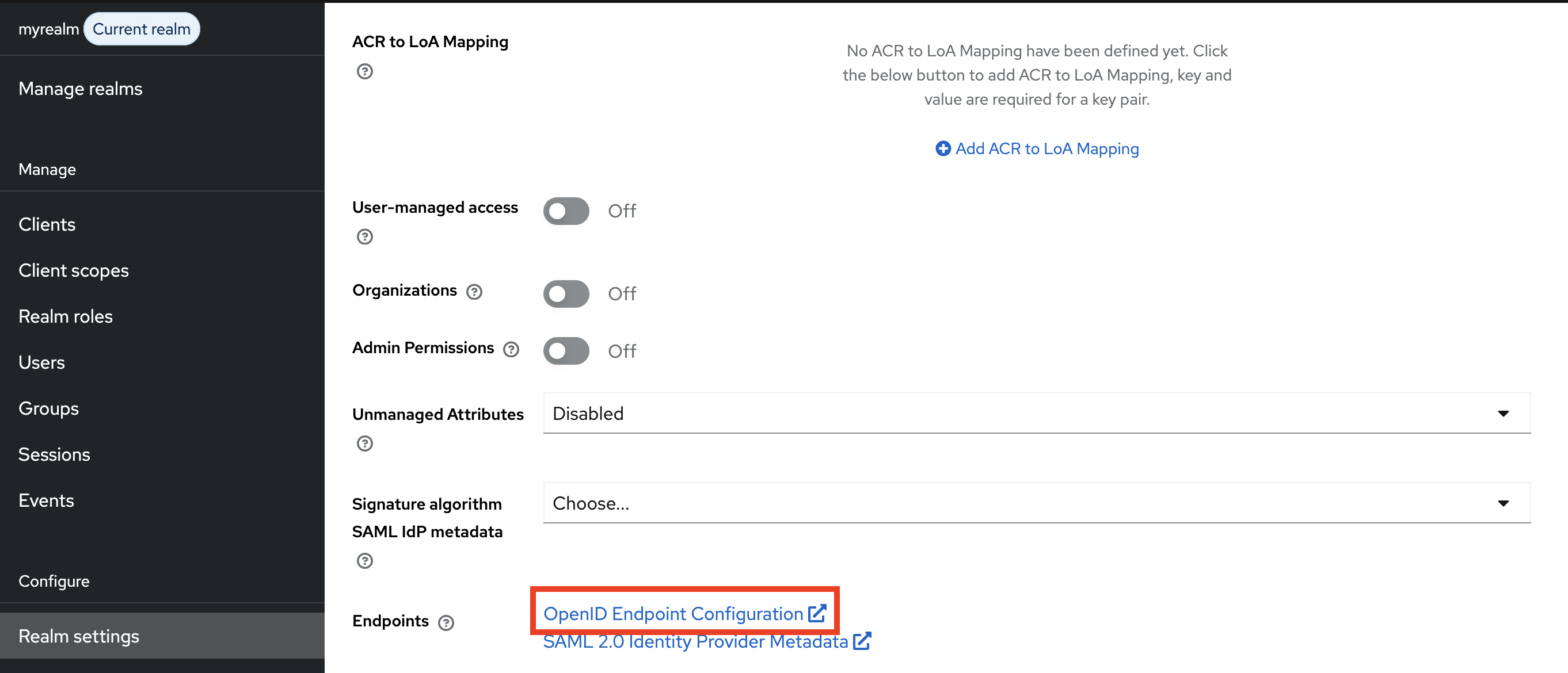
Task: Click help icon next to Endpoints
Action: point(446,622)
